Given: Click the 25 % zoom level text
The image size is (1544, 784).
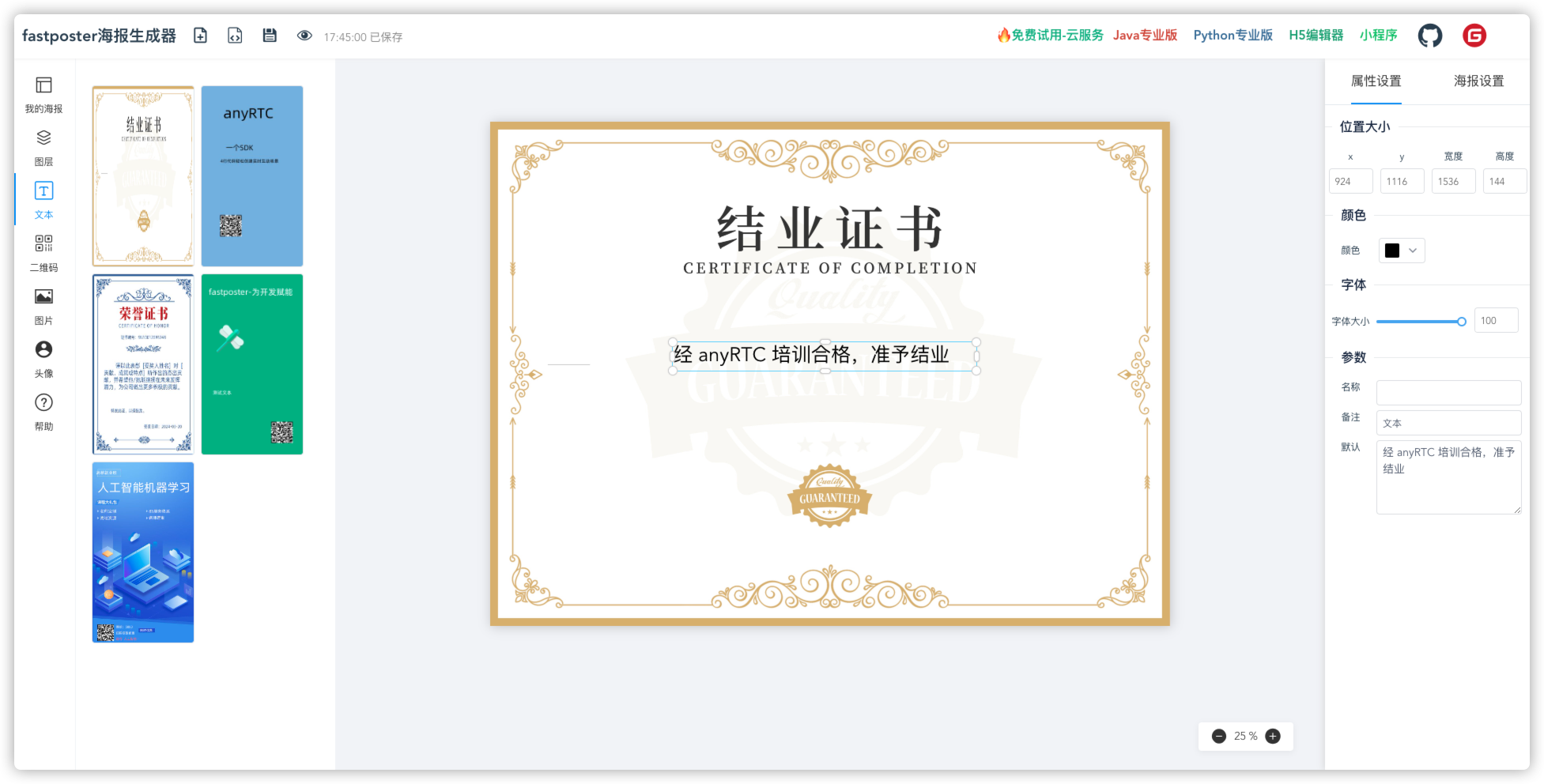Looking at the screenshot, I should pyautogui.click(x=1245, y=736).
